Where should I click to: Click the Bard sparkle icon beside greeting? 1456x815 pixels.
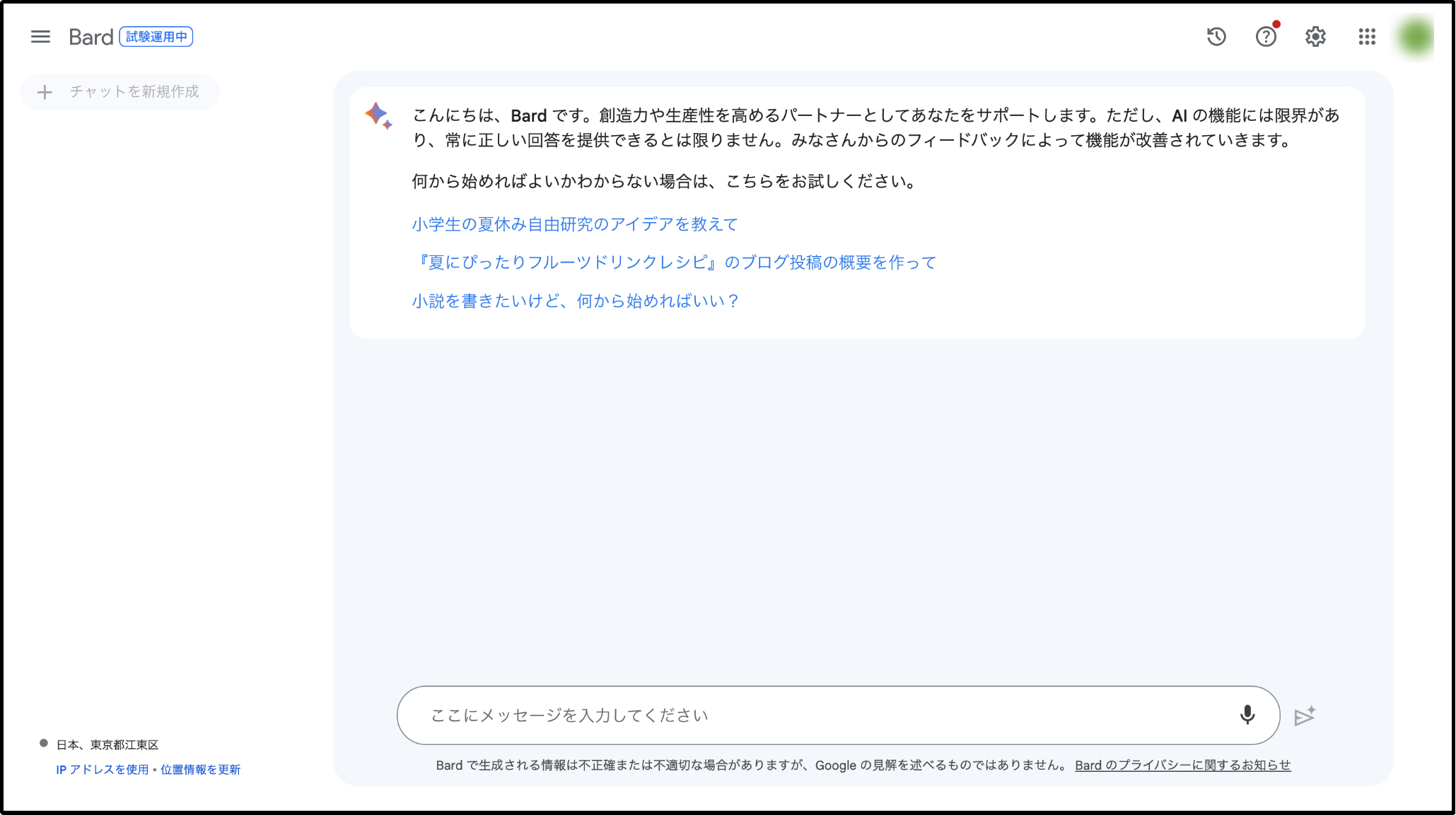tap(378, 116)
